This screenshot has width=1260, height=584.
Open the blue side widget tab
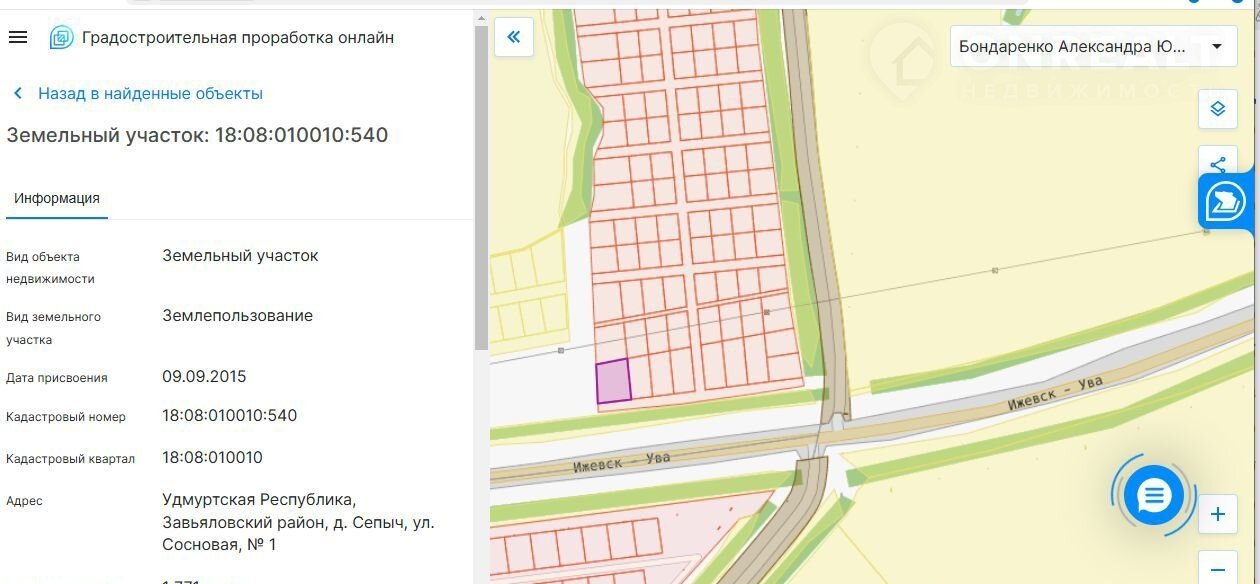click(x=1226, y=201)
